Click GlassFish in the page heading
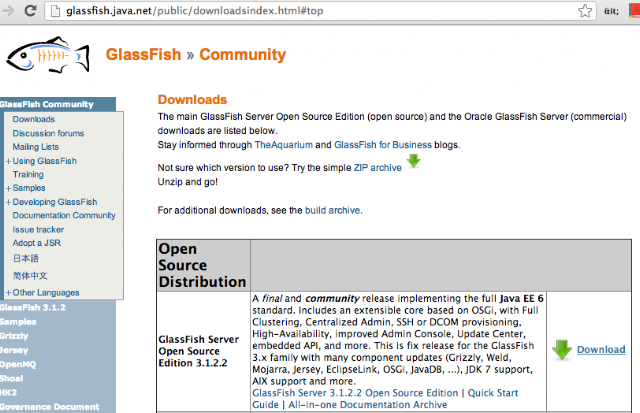This screenshot has width=640, height=413. point(143,54)
